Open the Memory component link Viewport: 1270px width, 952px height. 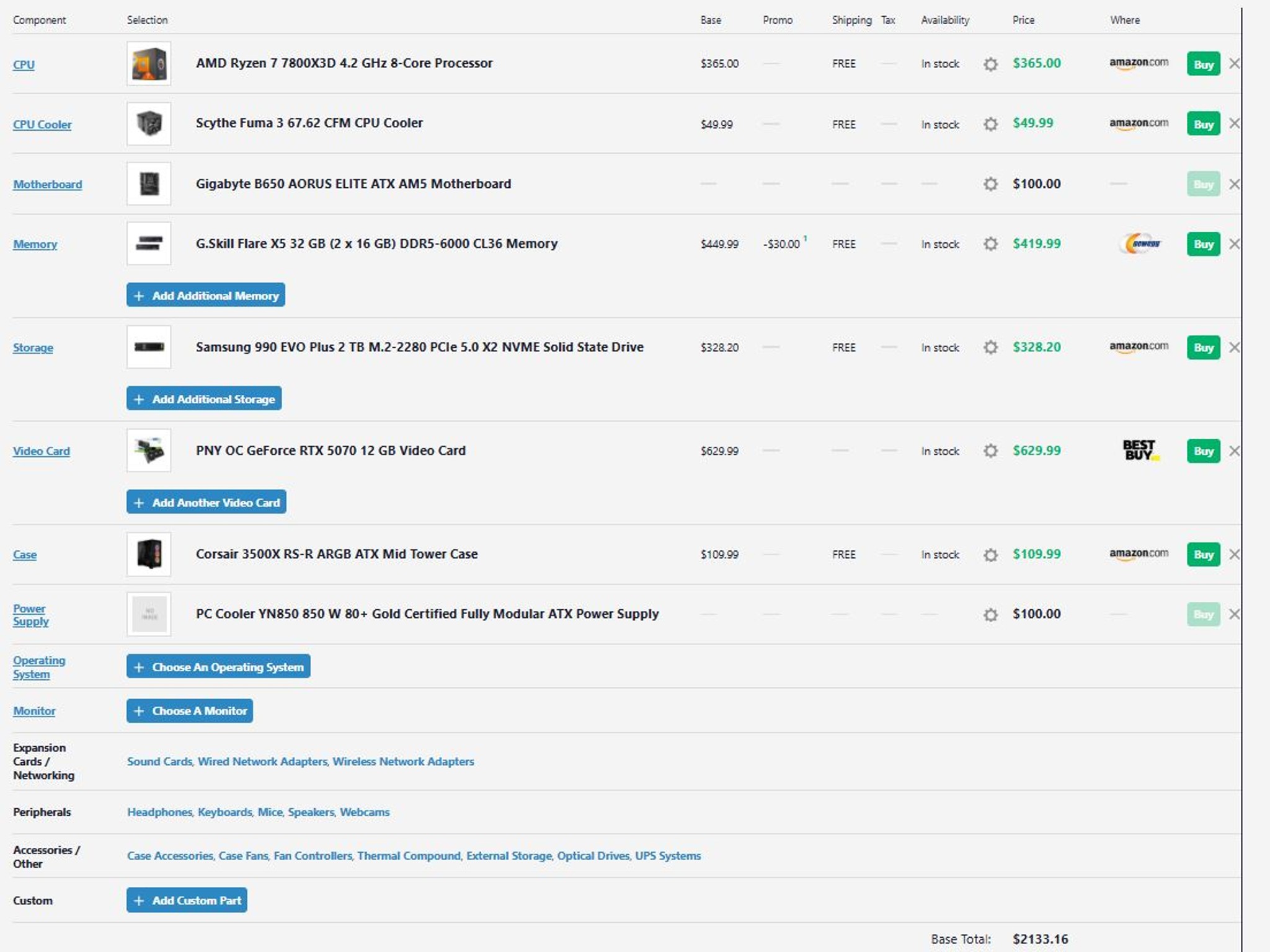(x=35, y=244)
